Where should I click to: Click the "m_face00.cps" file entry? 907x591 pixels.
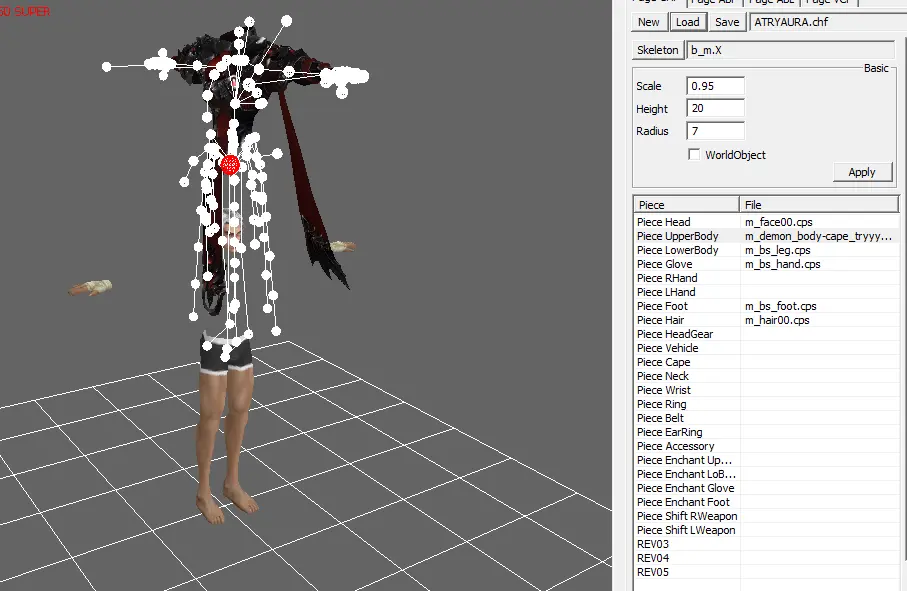point(779,222)
